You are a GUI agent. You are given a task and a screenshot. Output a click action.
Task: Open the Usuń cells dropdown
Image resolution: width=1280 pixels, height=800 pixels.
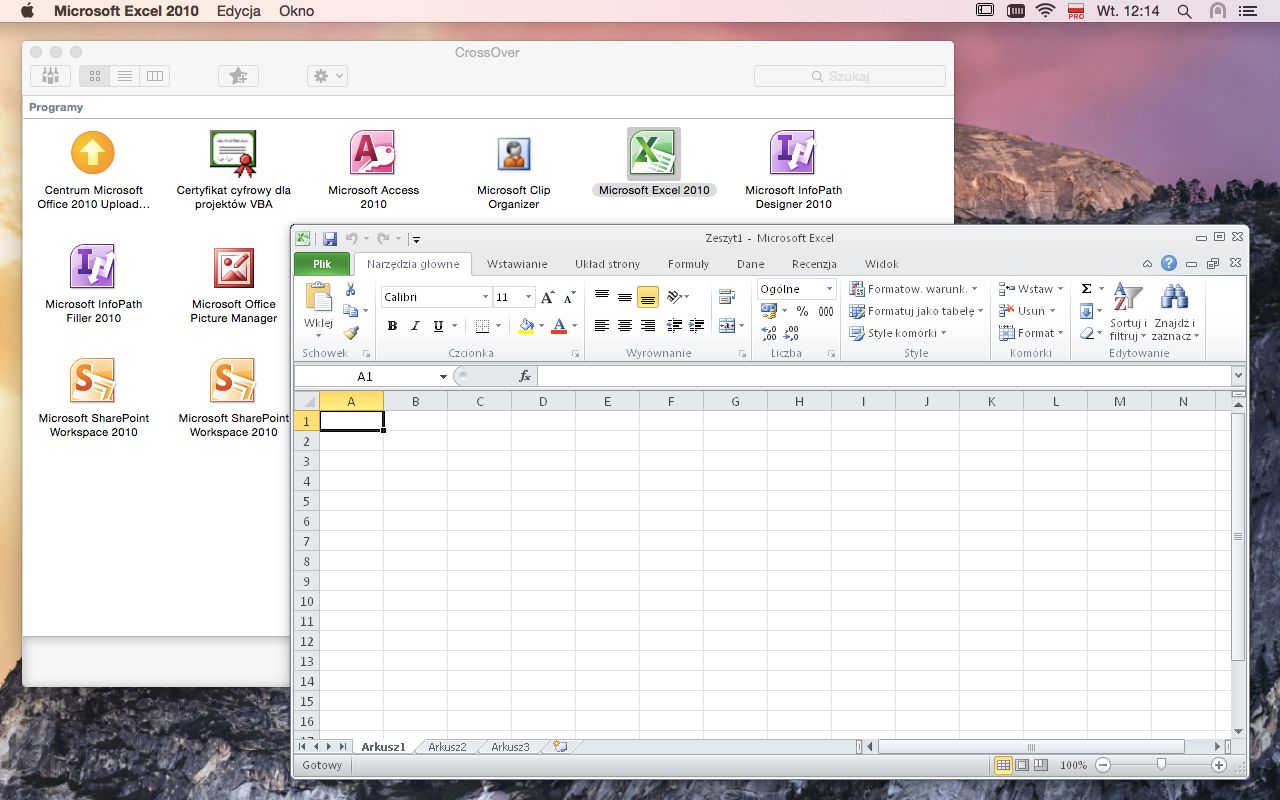point(1027,311)
